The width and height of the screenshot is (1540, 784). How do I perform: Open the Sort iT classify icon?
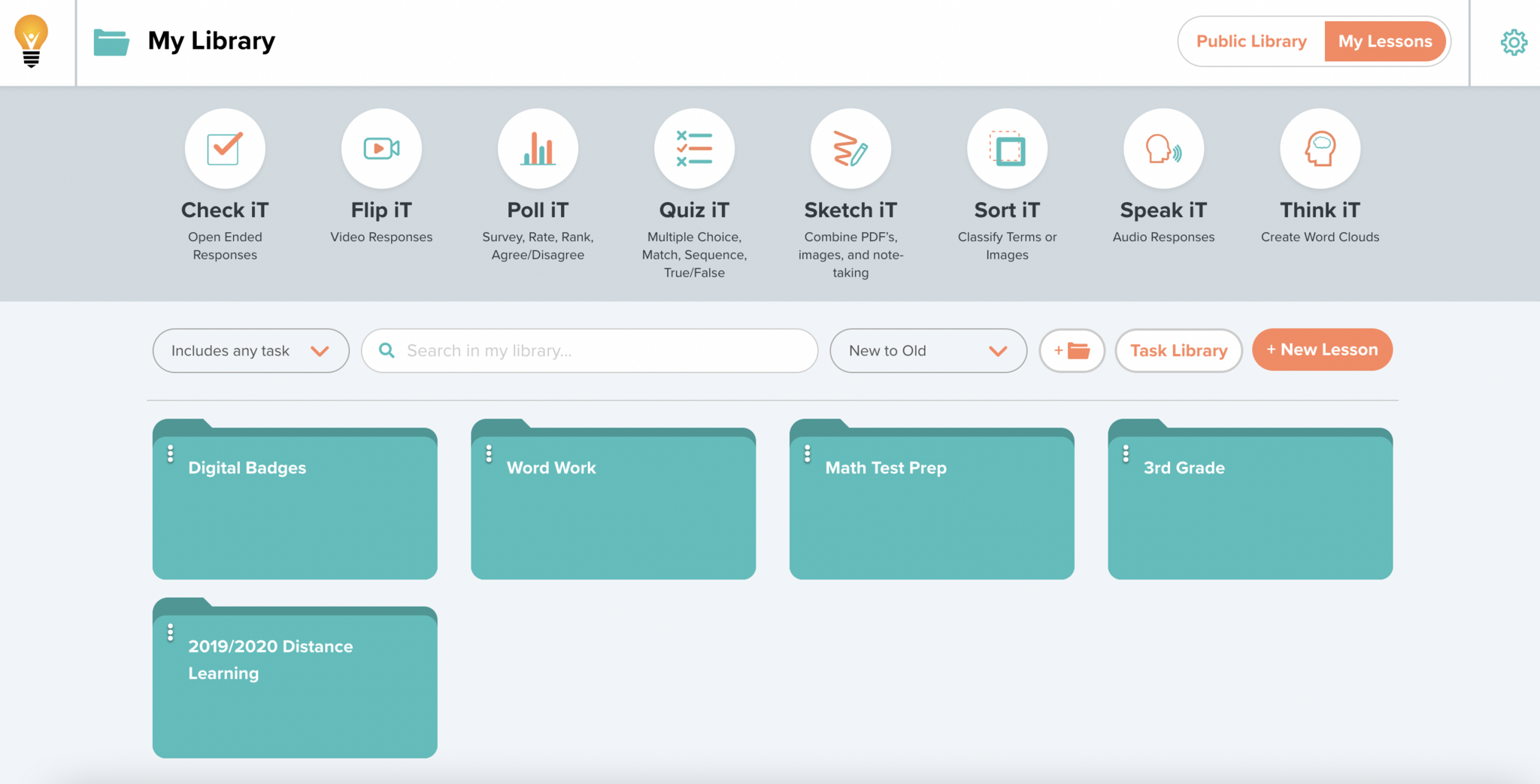[1007, 148]
